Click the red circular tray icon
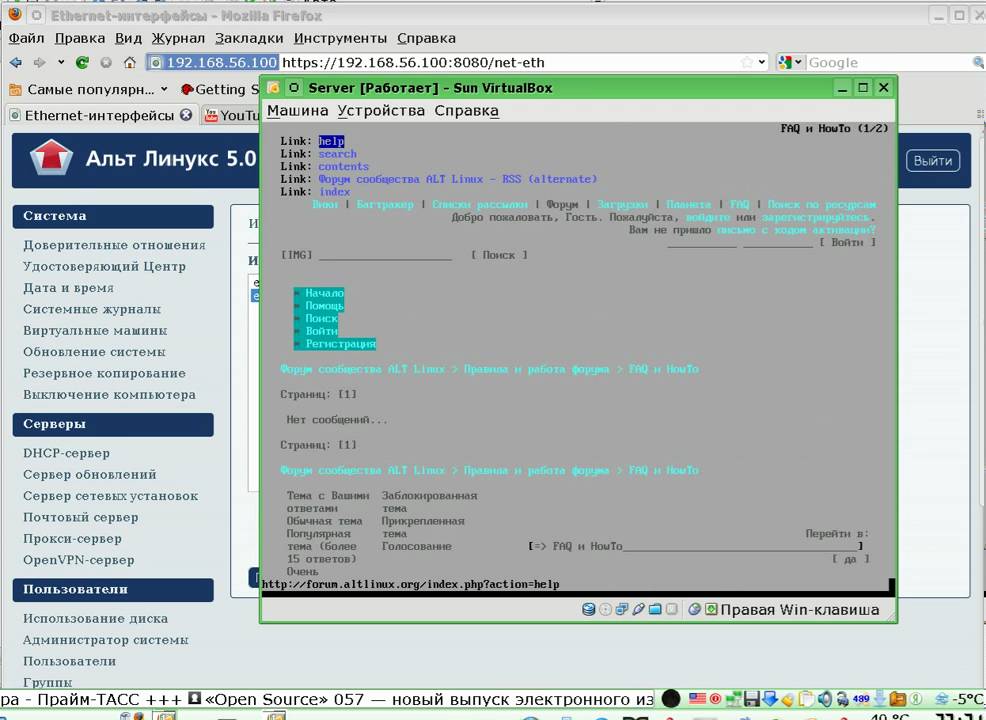The height and width of the screenshot is (720, 986). click(716, 699)
